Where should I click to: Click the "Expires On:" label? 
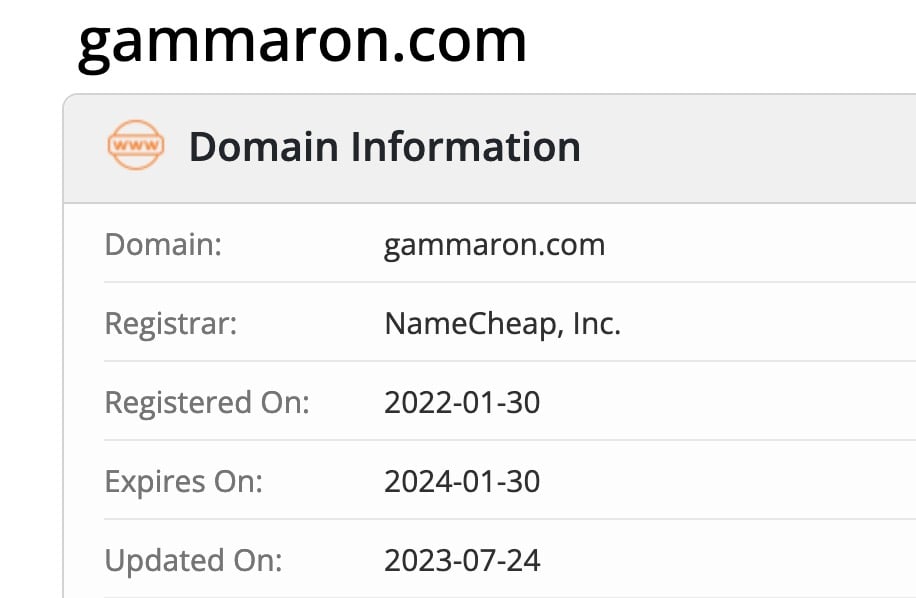(183, 481)
